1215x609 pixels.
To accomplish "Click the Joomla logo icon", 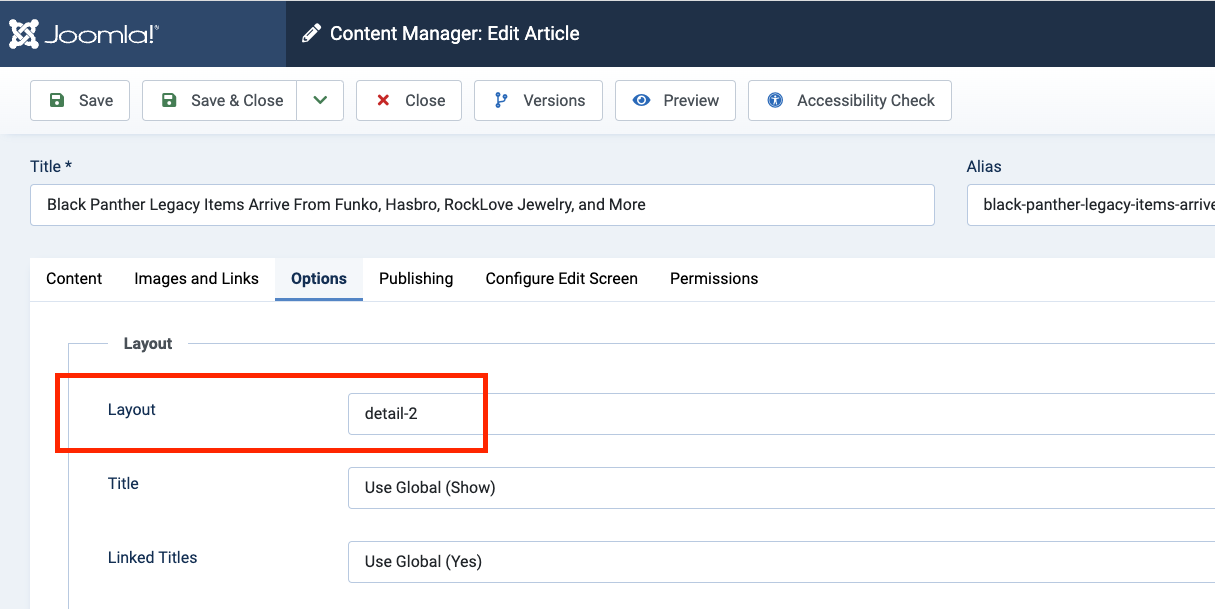I will click(24, 34).
